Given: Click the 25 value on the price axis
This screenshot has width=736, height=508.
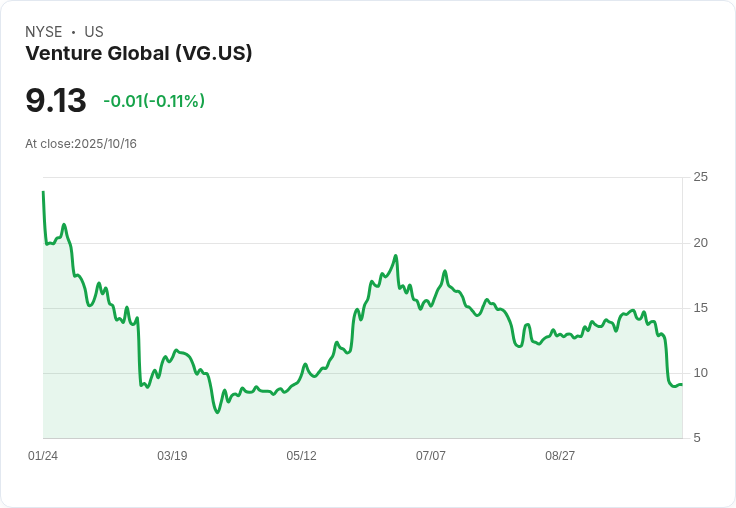Looking at the screenshot, I should coord(700,177).
